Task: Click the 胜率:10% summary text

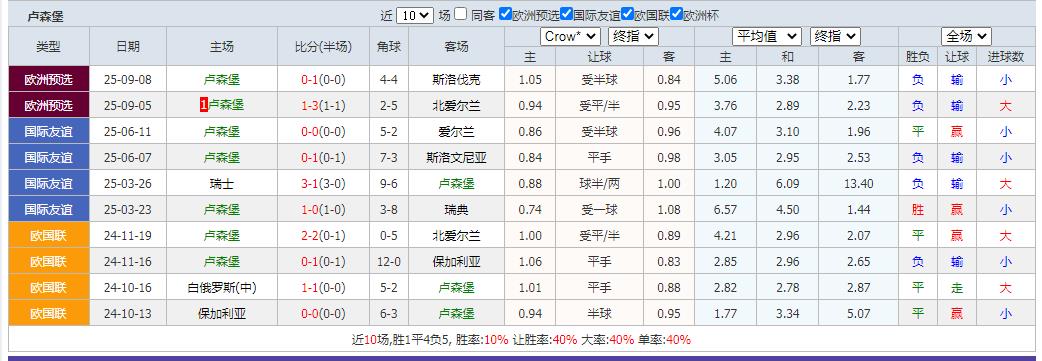Action: tap(480, 340)
